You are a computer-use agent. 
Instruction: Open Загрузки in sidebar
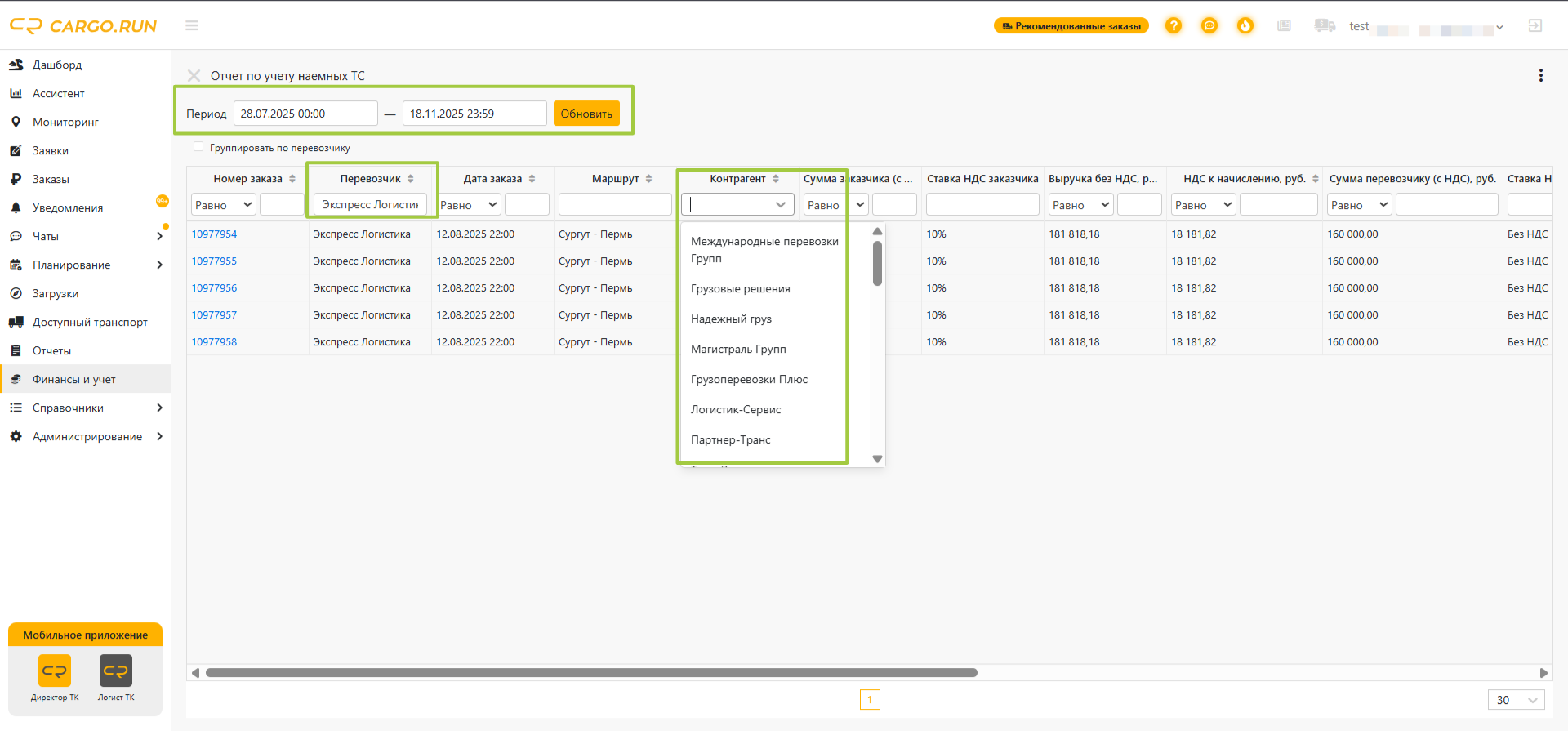pyautogui.click(x=85, y=293)
